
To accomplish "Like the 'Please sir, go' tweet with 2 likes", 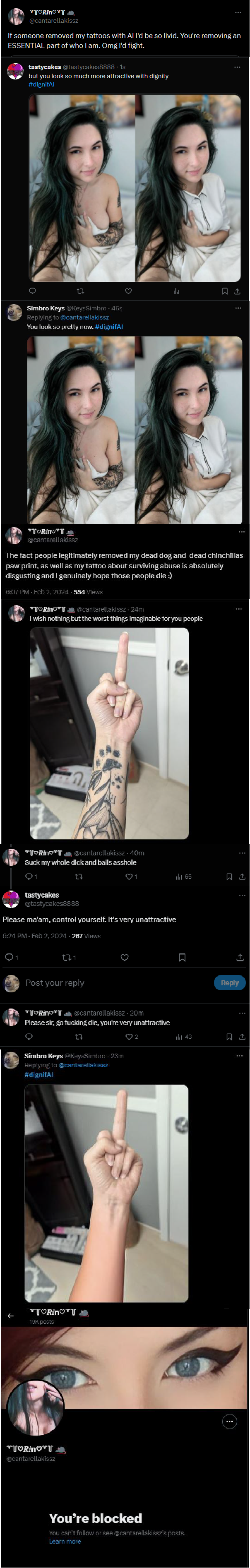I will (131, 1037).
